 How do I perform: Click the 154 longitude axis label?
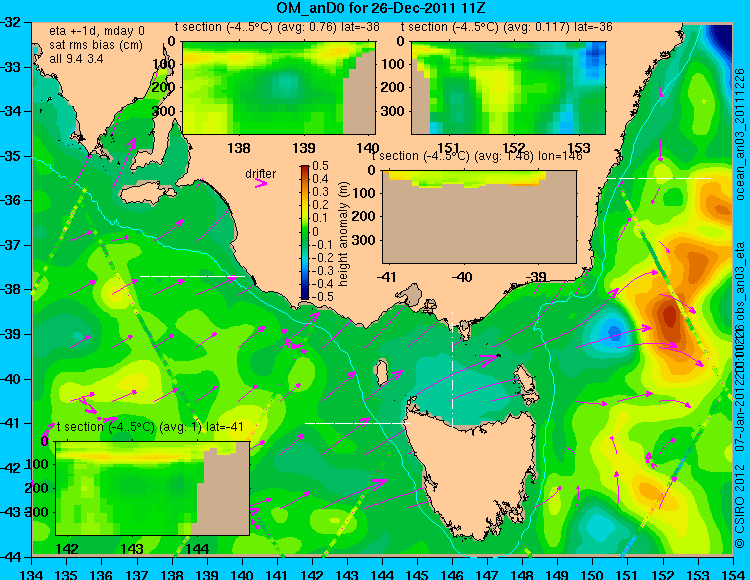732,574
